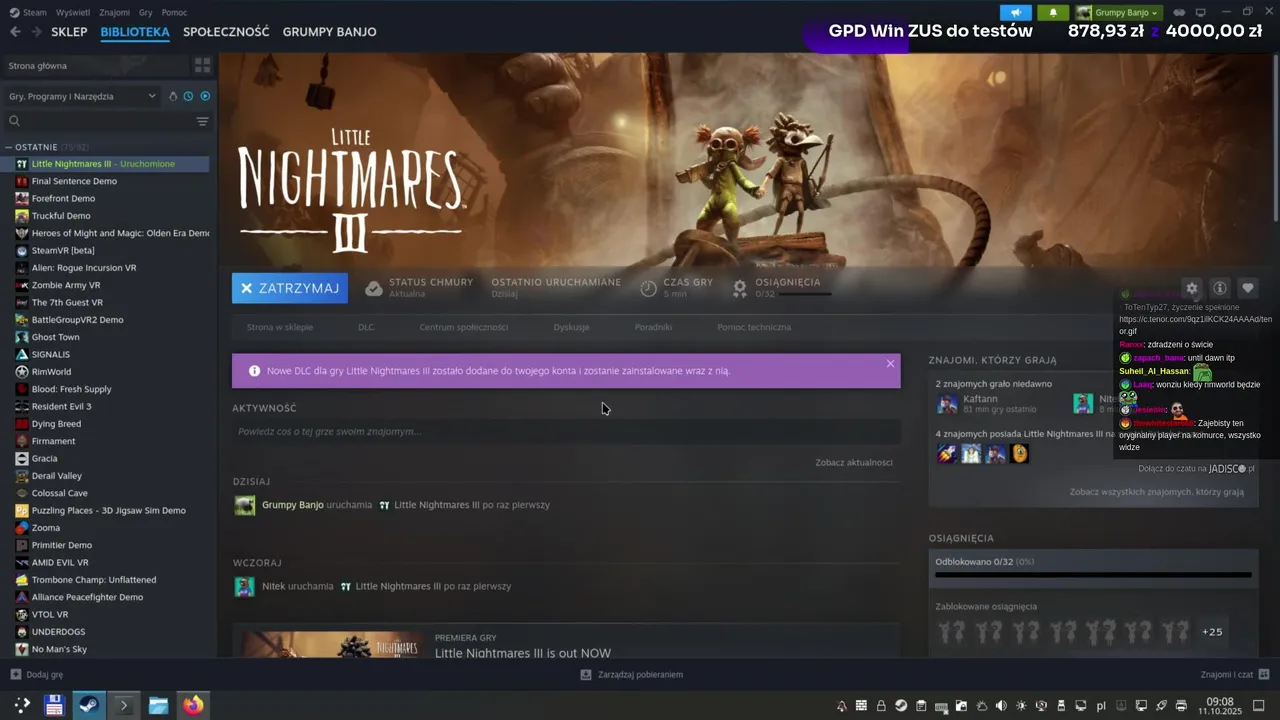Image resolution: width=1280 pixels, height=720 pixels.
Task: Open Strona w sklepie link
Action: (280, 327)
